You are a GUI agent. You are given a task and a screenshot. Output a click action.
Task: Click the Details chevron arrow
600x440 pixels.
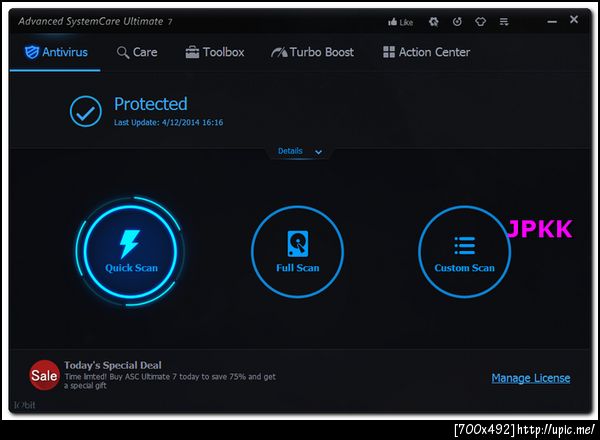tap(318, 152)
